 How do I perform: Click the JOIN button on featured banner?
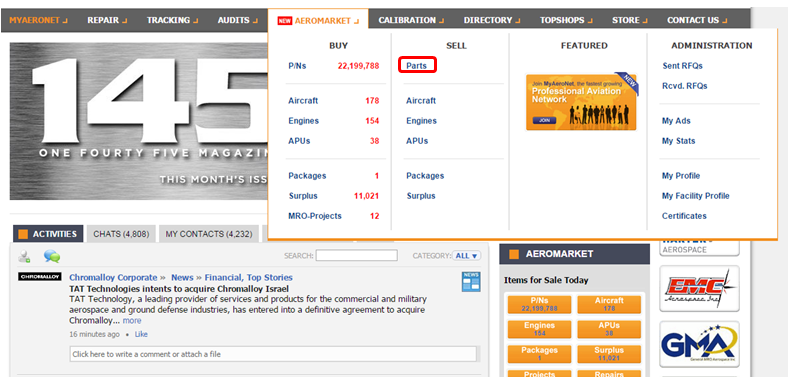544,120
